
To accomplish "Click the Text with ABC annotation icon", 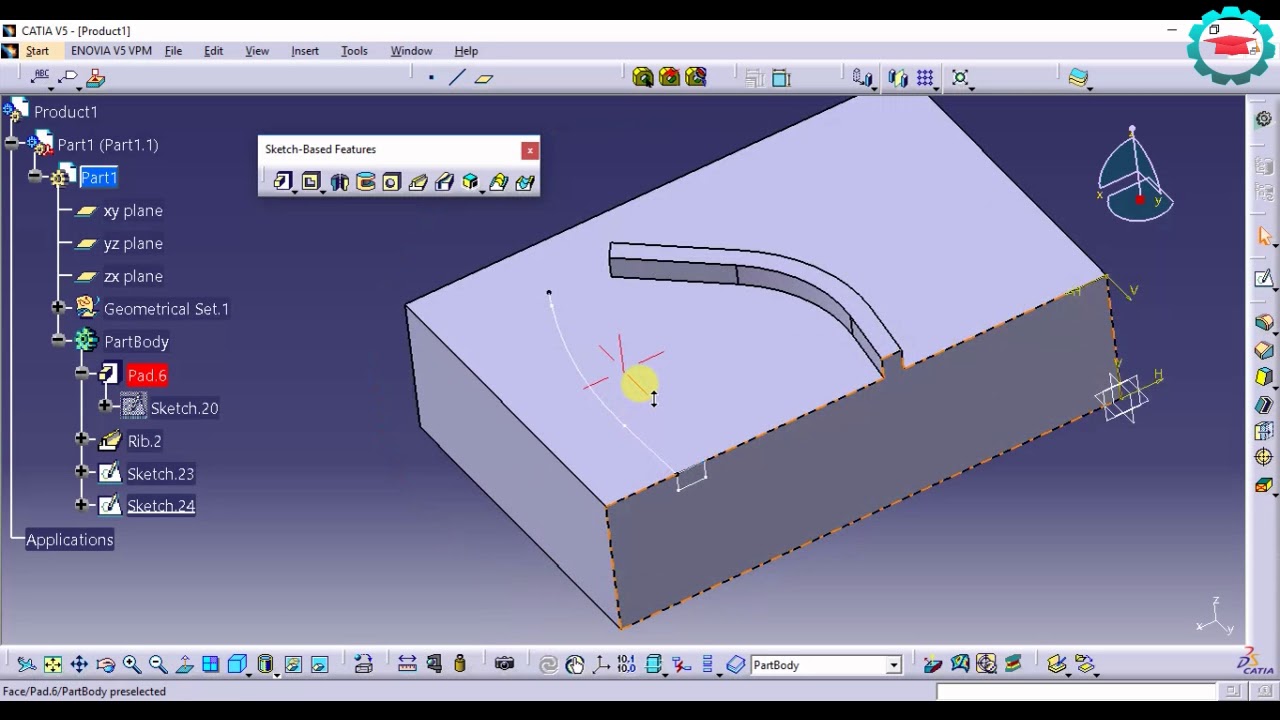I will (x=42, y=78).
